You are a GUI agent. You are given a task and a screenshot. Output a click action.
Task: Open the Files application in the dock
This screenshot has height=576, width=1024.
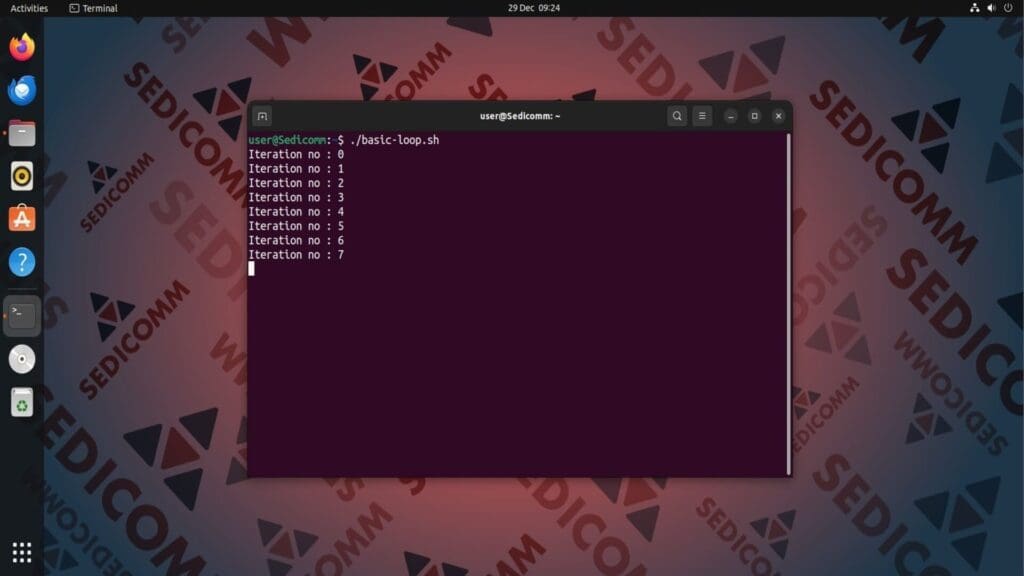pos(21,132)
